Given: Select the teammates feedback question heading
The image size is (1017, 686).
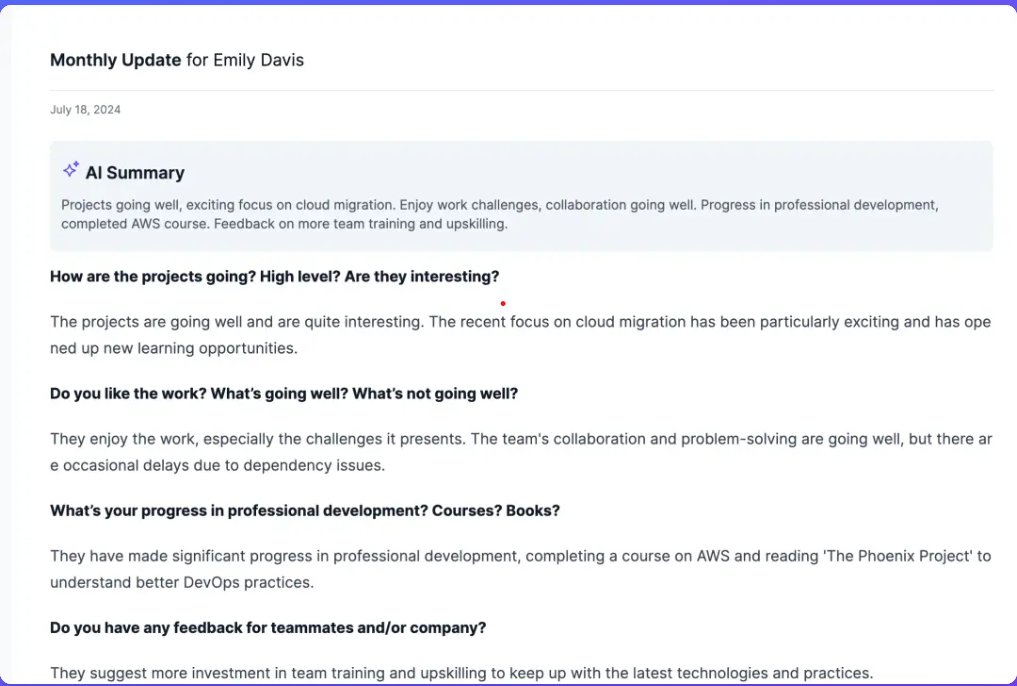Looking at the screenshot, I should tap(267, 627).
